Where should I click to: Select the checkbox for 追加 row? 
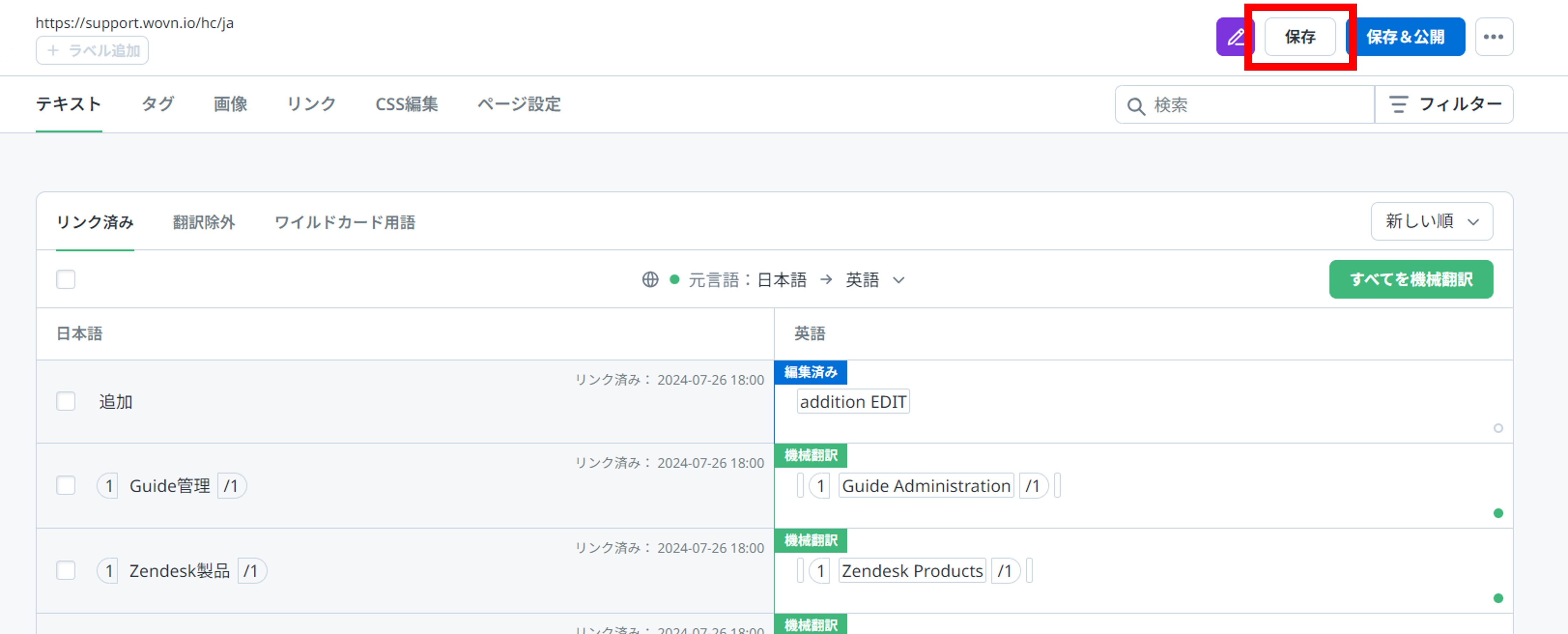(x=65, y=402)
